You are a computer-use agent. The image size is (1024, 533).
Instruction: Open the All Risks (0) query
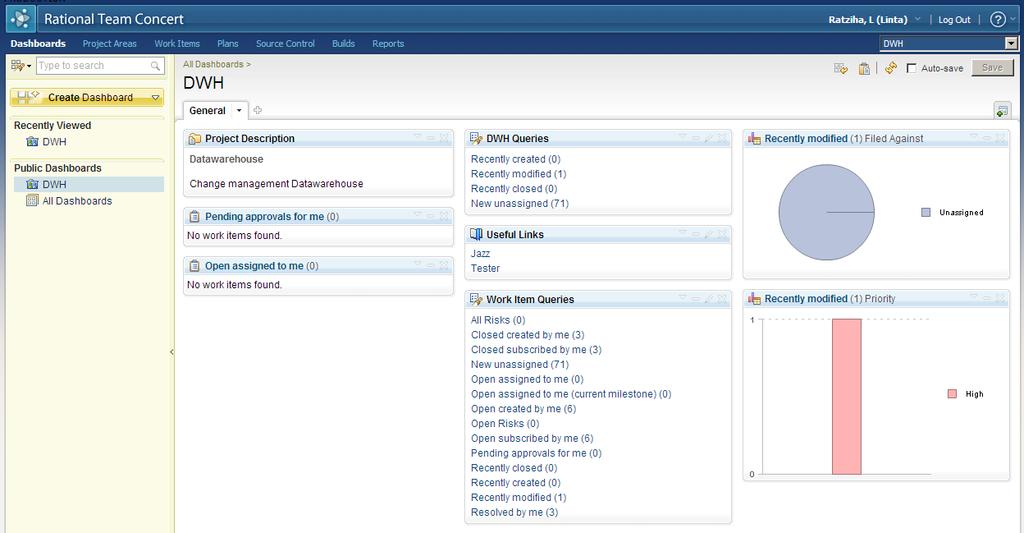(x=498, y=320)
